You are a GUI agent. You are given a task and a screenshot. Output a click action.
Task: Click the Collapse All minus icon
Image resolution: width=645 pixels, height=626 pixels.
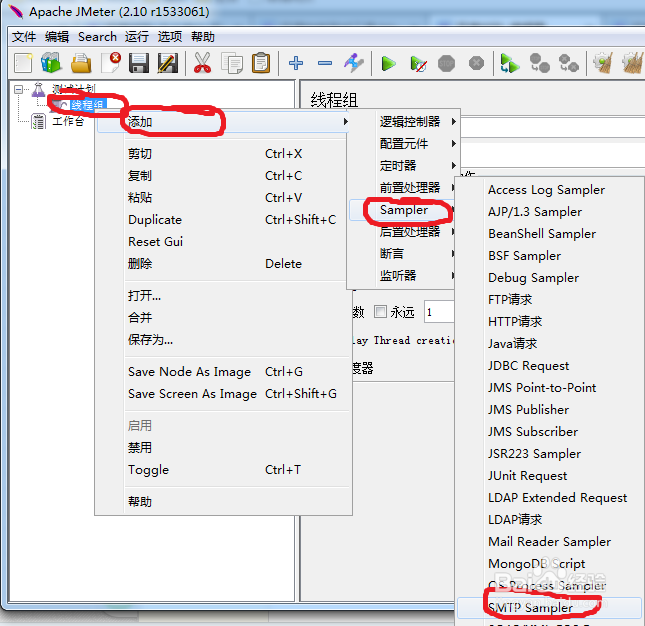[x=325, y=63]
